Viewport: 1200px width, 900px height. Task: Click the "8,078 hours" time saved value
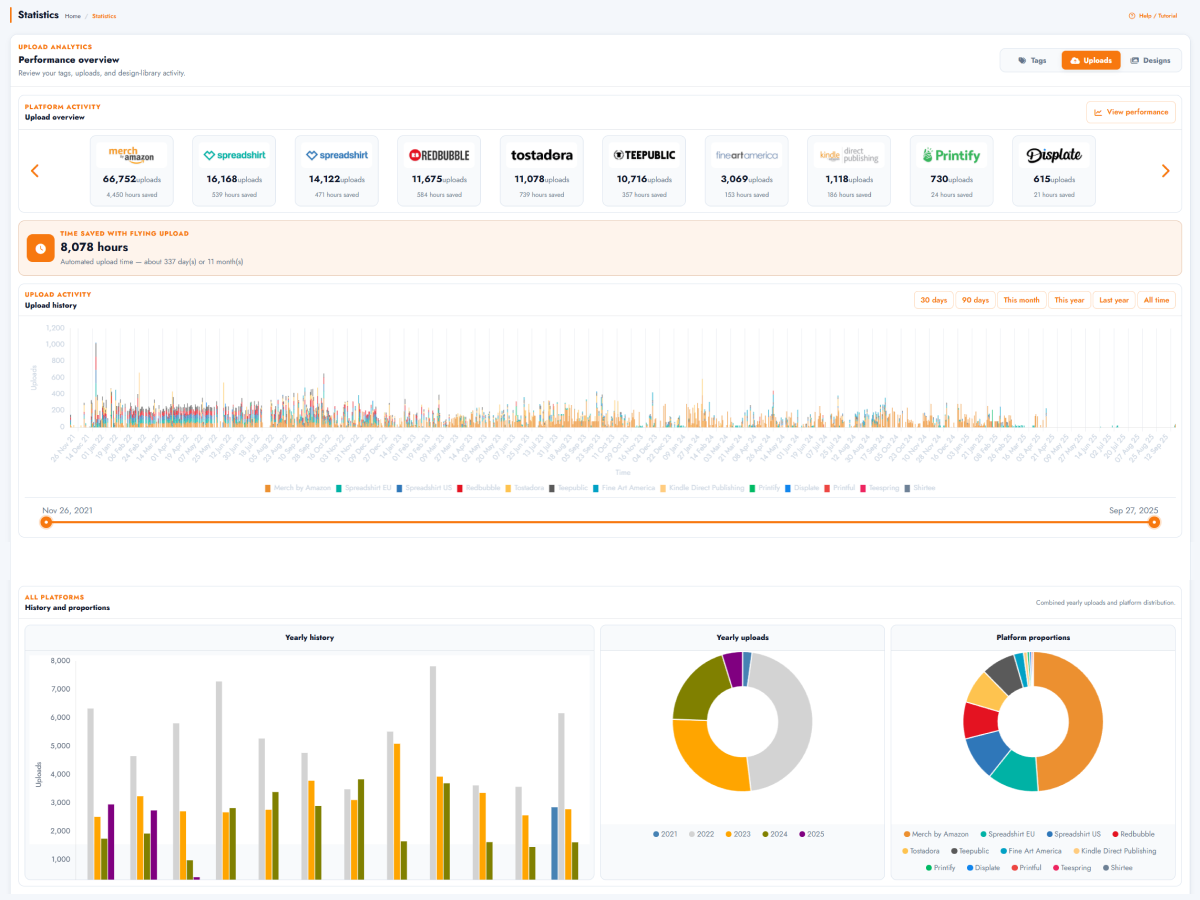[x=94, y=247]
